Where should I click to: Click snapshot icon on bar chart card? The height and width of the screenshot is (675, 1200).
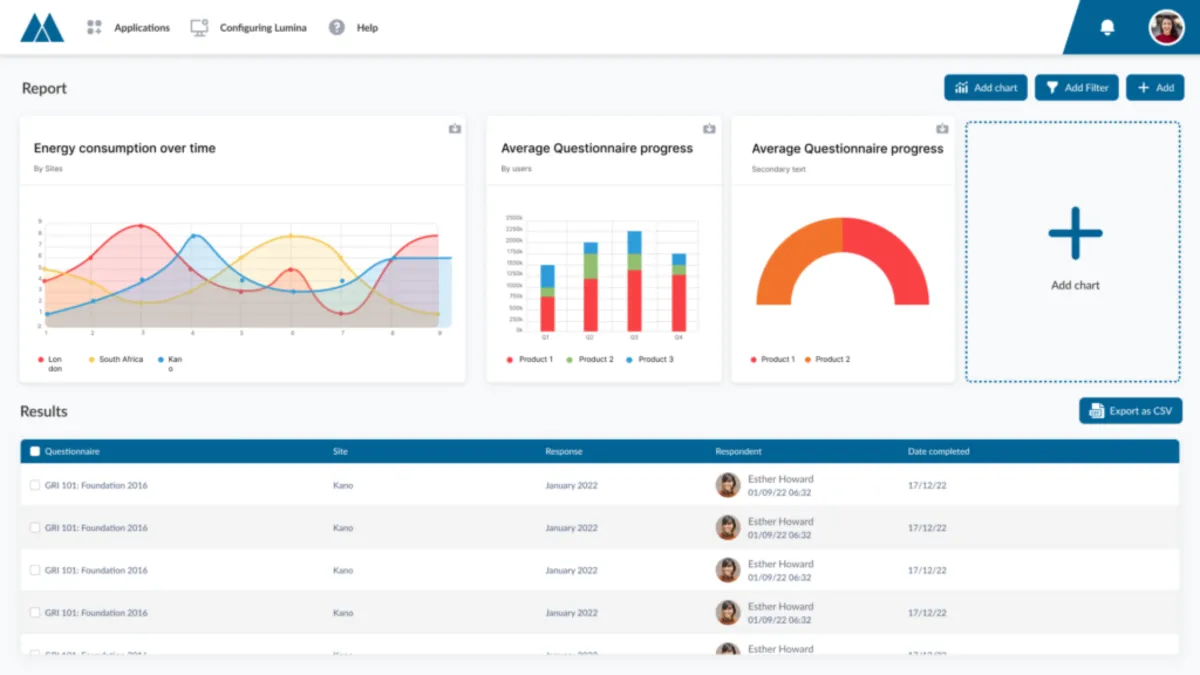point(709,129)
